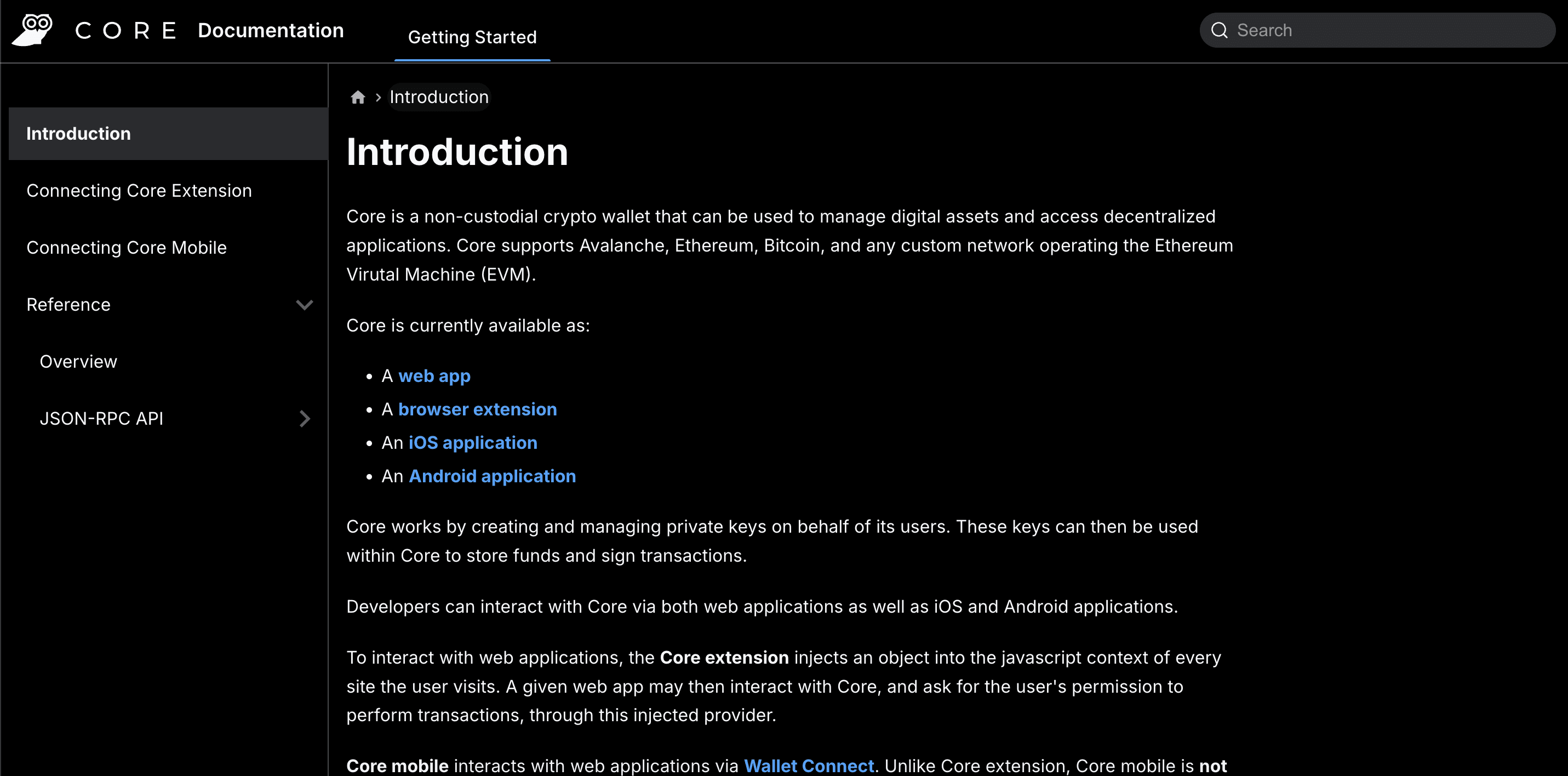Click the home breadcrumb icon
This screenshot has width=1568, height=776.
(x=358, y=98)
